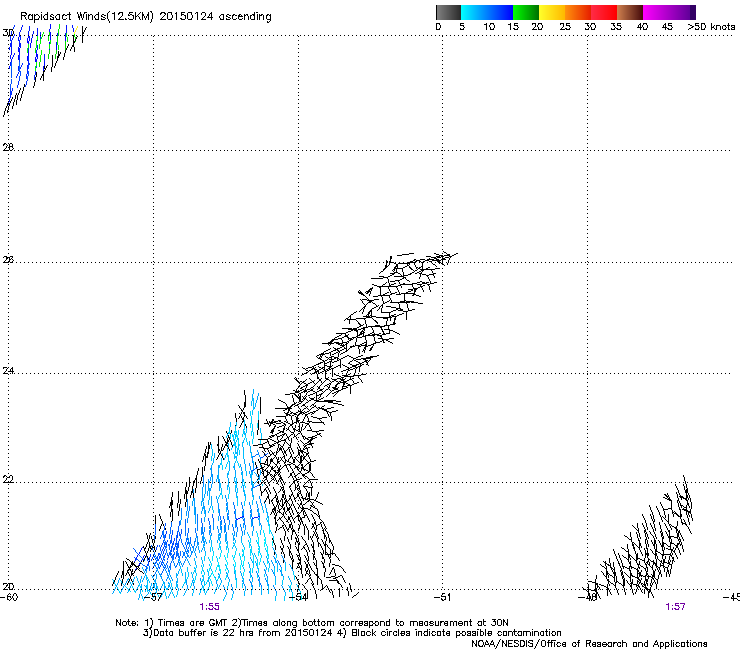Click the '25' label under the color bar
The height and width of the screenshot is (650, 740).
[565, 27]
